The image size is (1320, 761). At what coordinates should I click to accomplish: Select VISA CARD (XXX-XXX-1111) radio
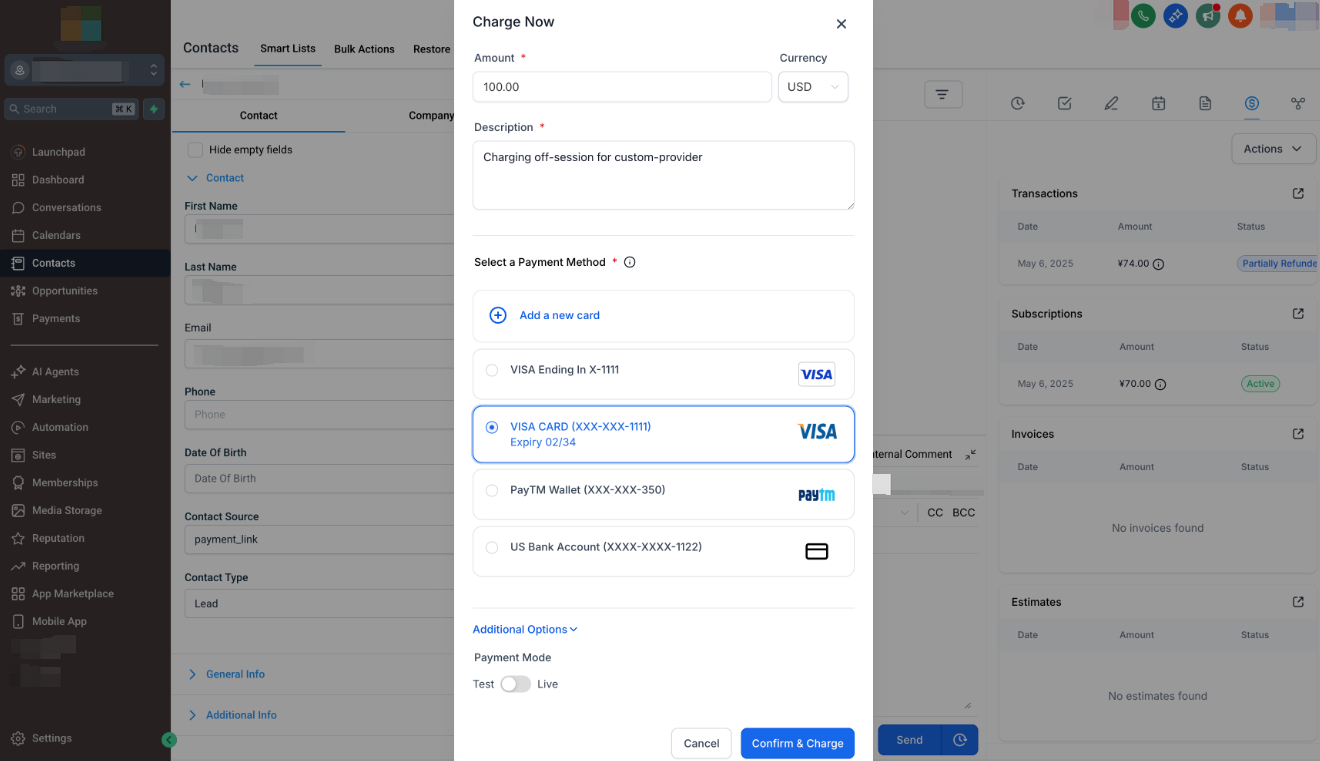click(x=492, y=427)
